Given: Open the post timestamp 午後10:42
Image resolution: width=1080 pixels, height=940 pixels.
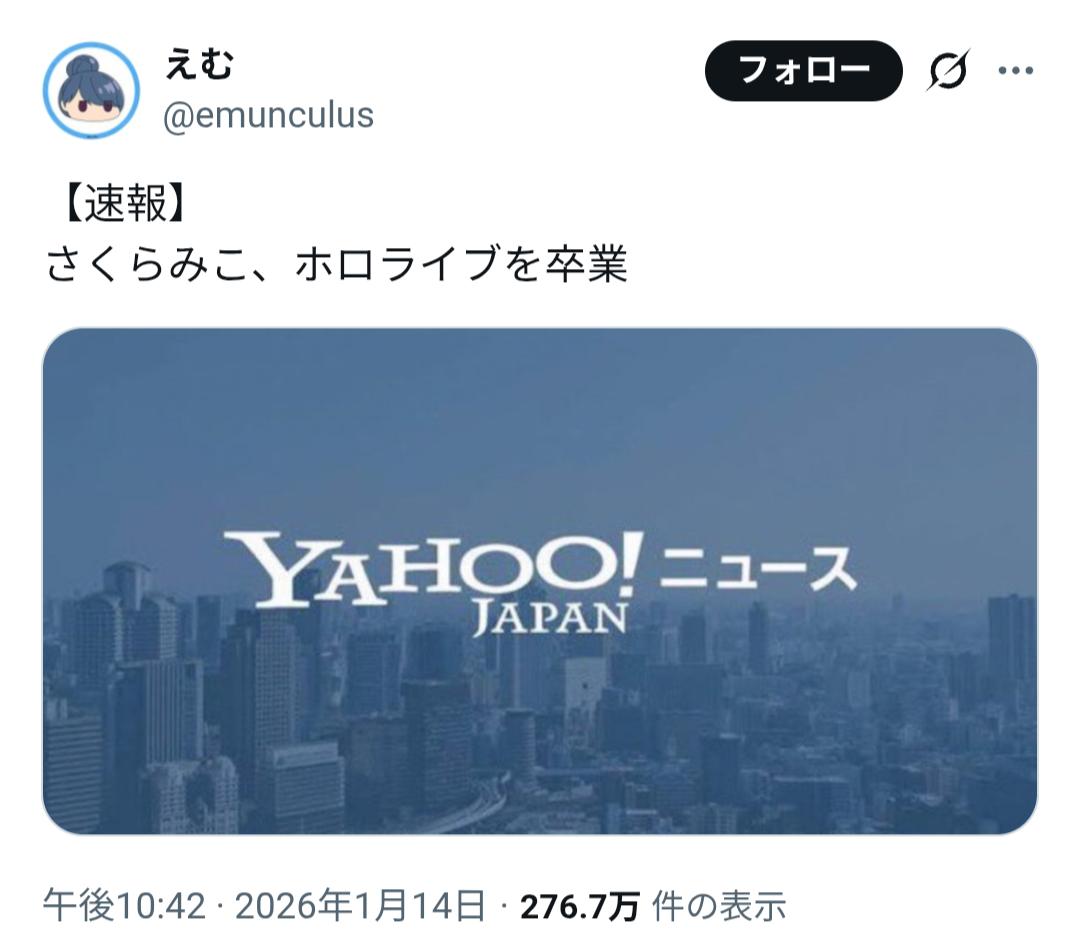Looking at the screenshot, I should [x=125, y=905].
